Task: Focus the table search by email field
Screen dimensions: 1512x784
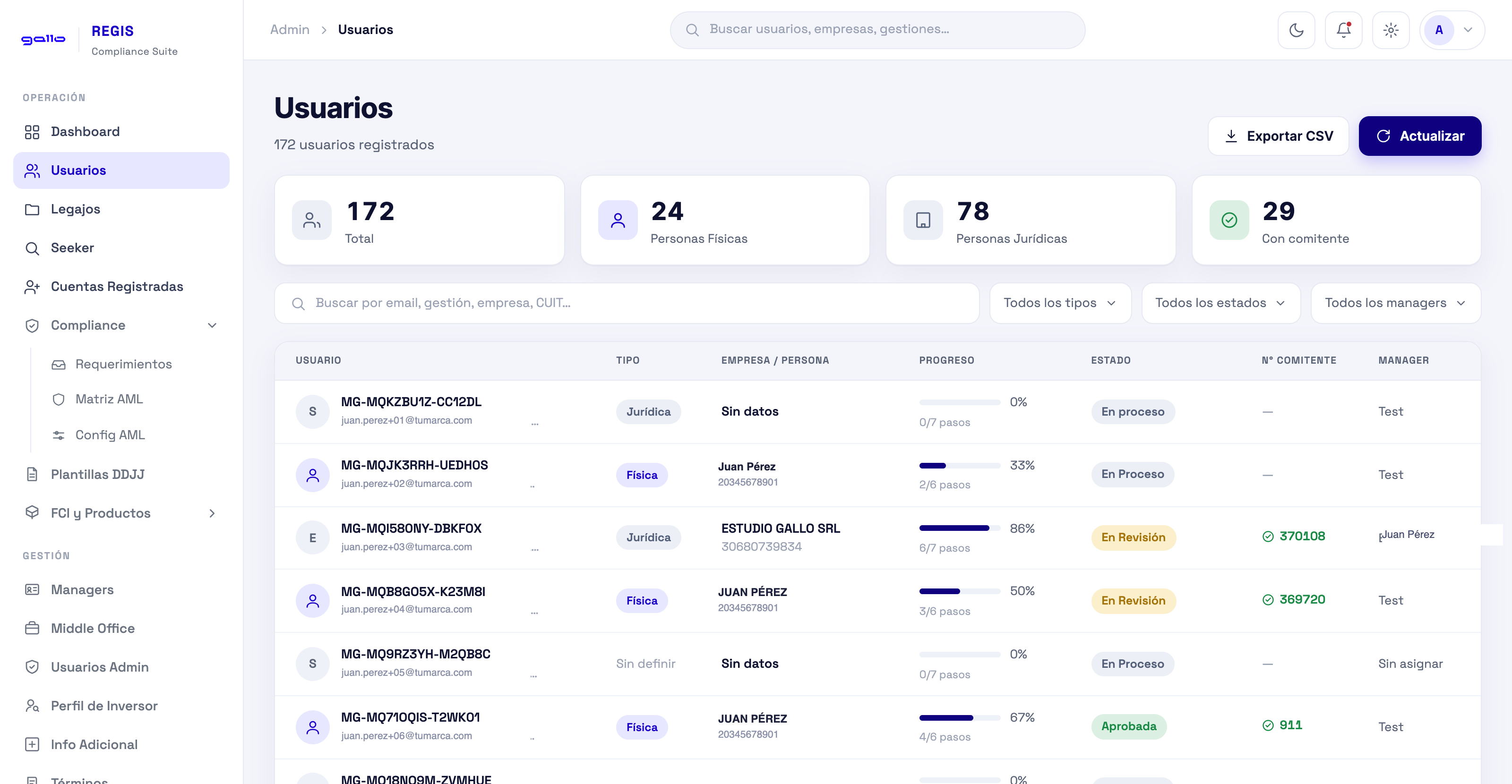Action: (626, 303)
